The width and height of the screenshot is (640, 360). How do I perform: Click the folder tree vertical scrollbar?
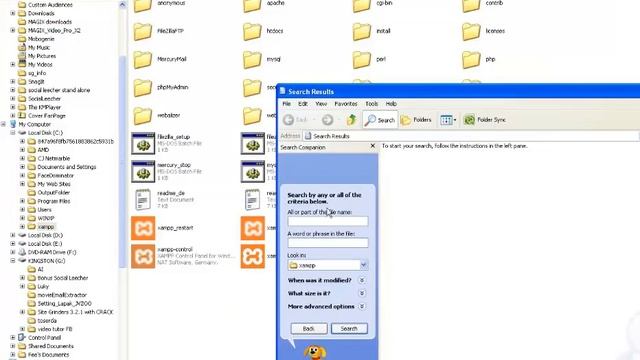coord(122,163)
